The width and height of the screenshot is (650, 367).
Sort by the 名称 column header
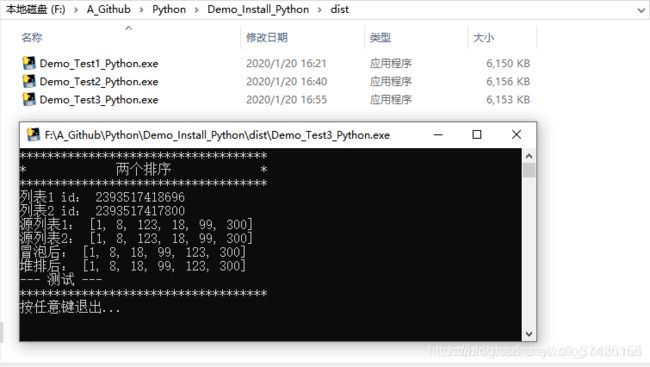[x=32, y=37]
